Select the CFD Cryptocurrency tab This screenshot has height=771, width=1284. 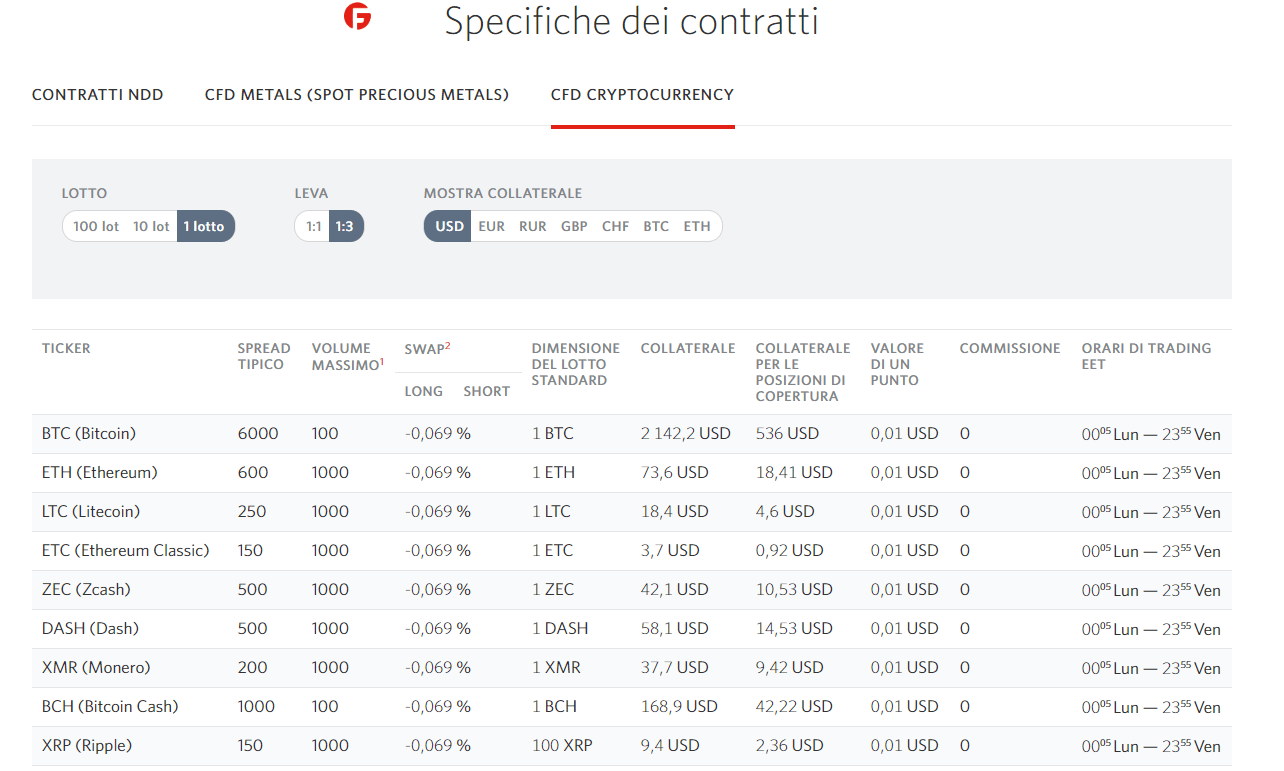[642, 95]
